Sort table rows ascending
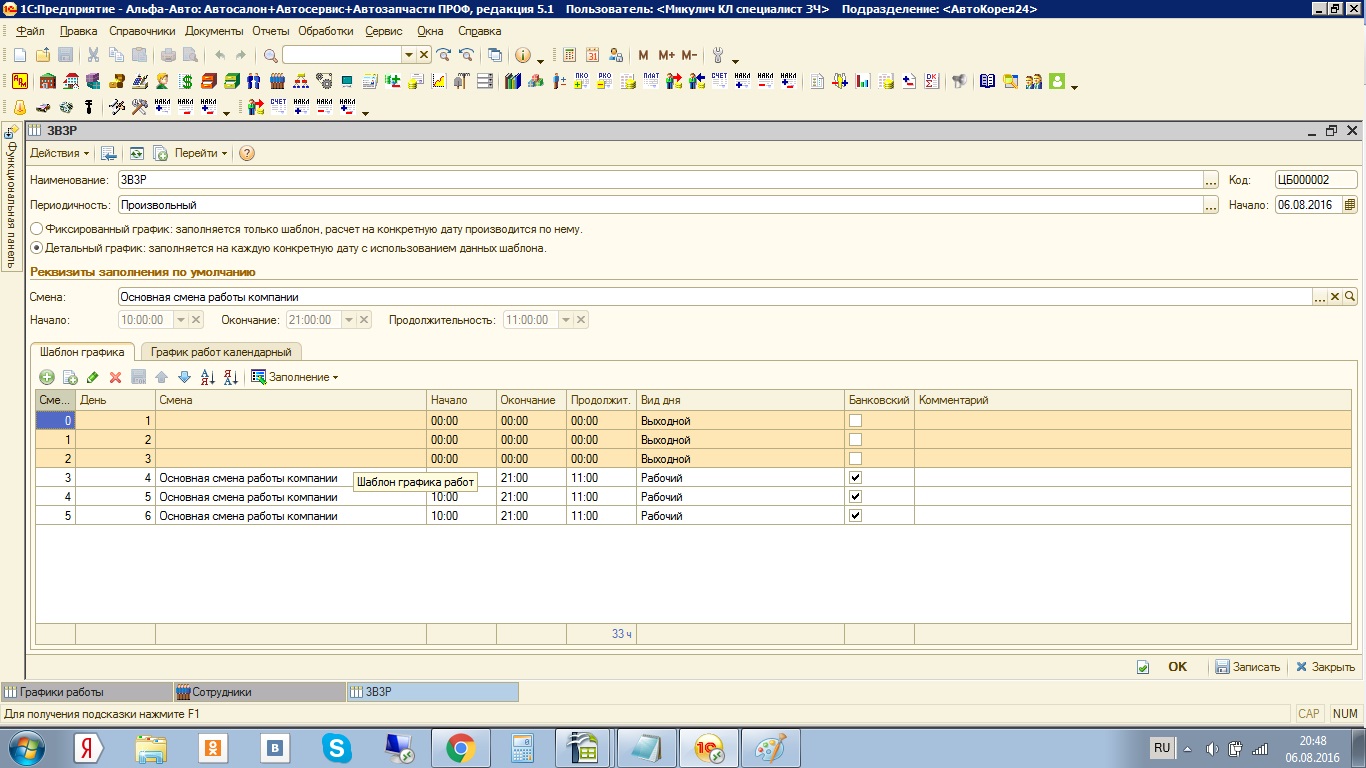Image resolution: width=1366 pixels, height=768 pixels. coord(207,377)
